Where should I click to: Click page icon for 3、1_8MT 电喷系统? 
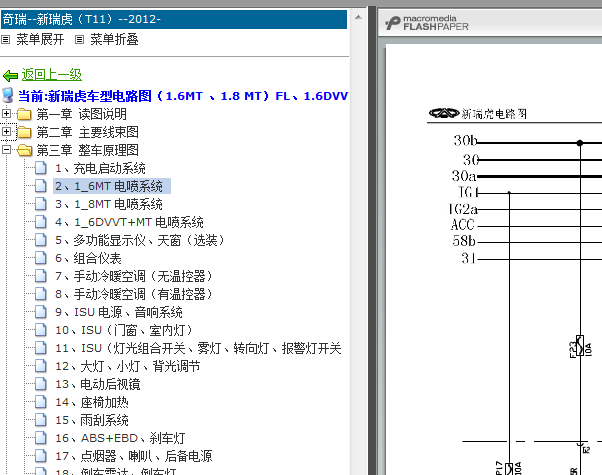point(41,204)
